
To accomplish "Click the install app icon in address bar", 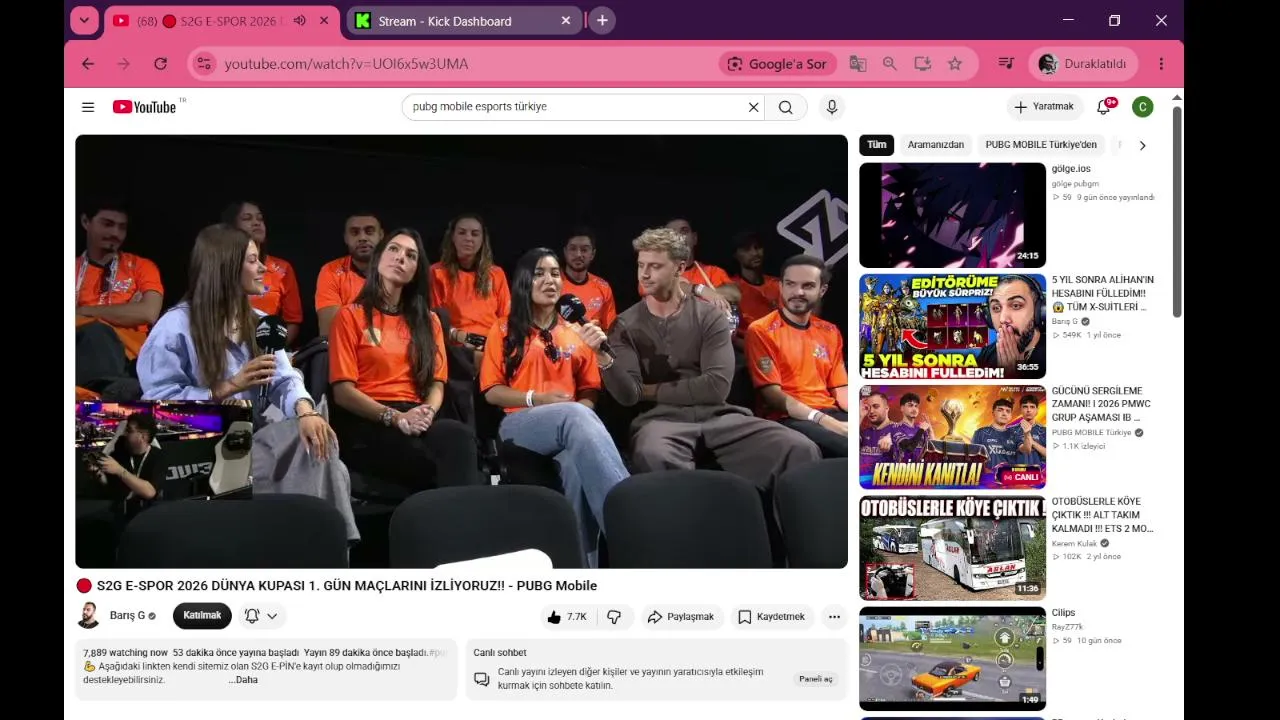I will coord(923,64).
